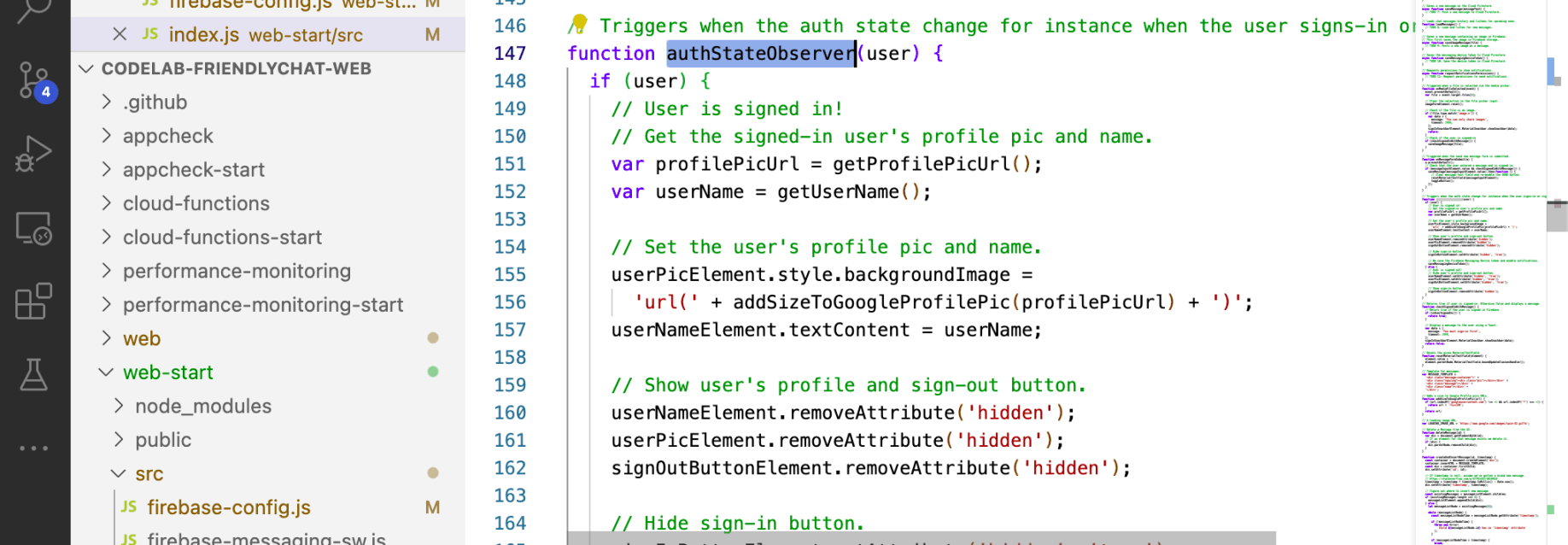
Task: Click line number 147 in gutter
Action: 510,53
